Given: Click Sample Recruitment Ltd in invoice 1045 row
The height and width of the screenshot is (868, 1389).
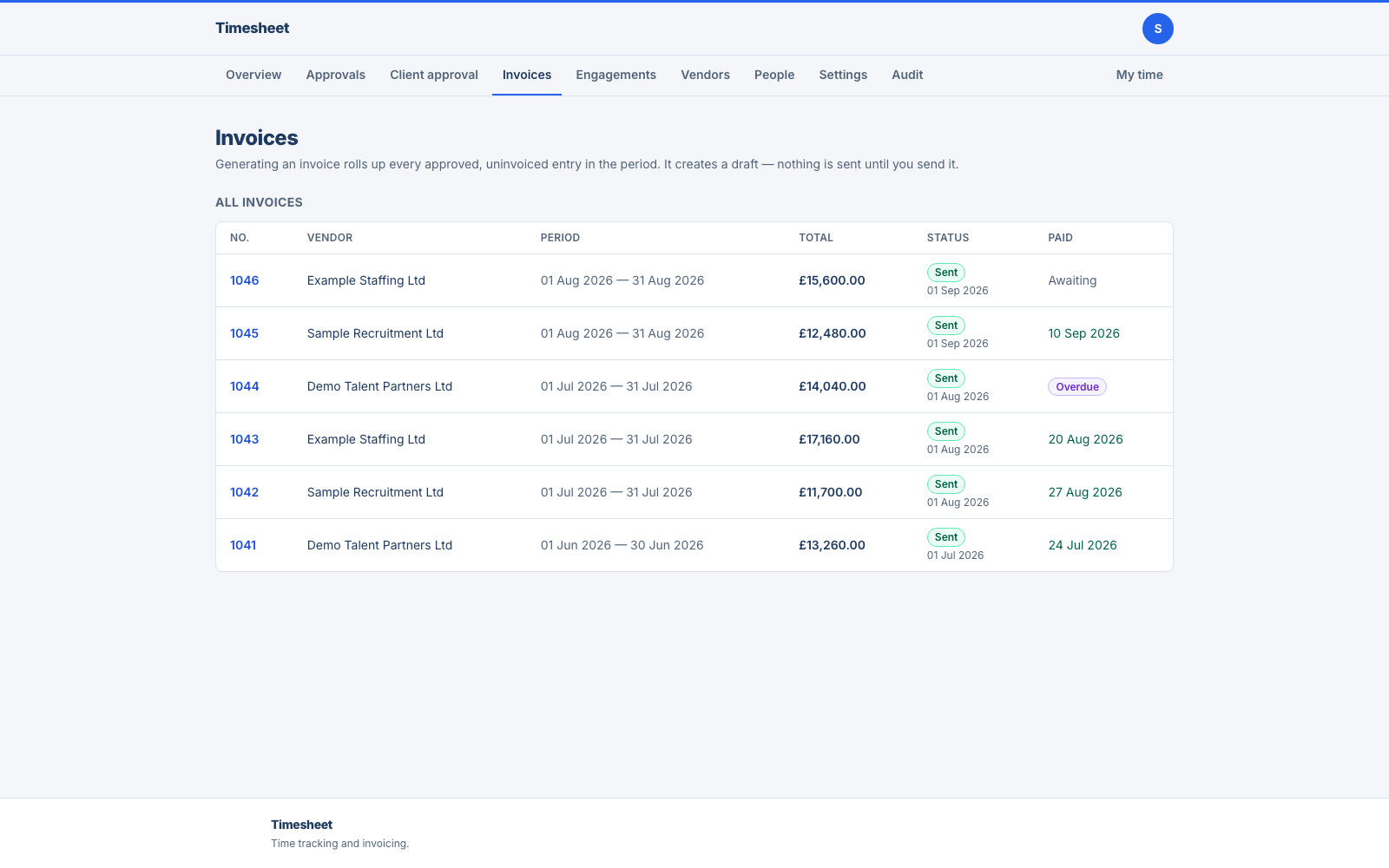Looking at the screenshot, I should point(375,333).
